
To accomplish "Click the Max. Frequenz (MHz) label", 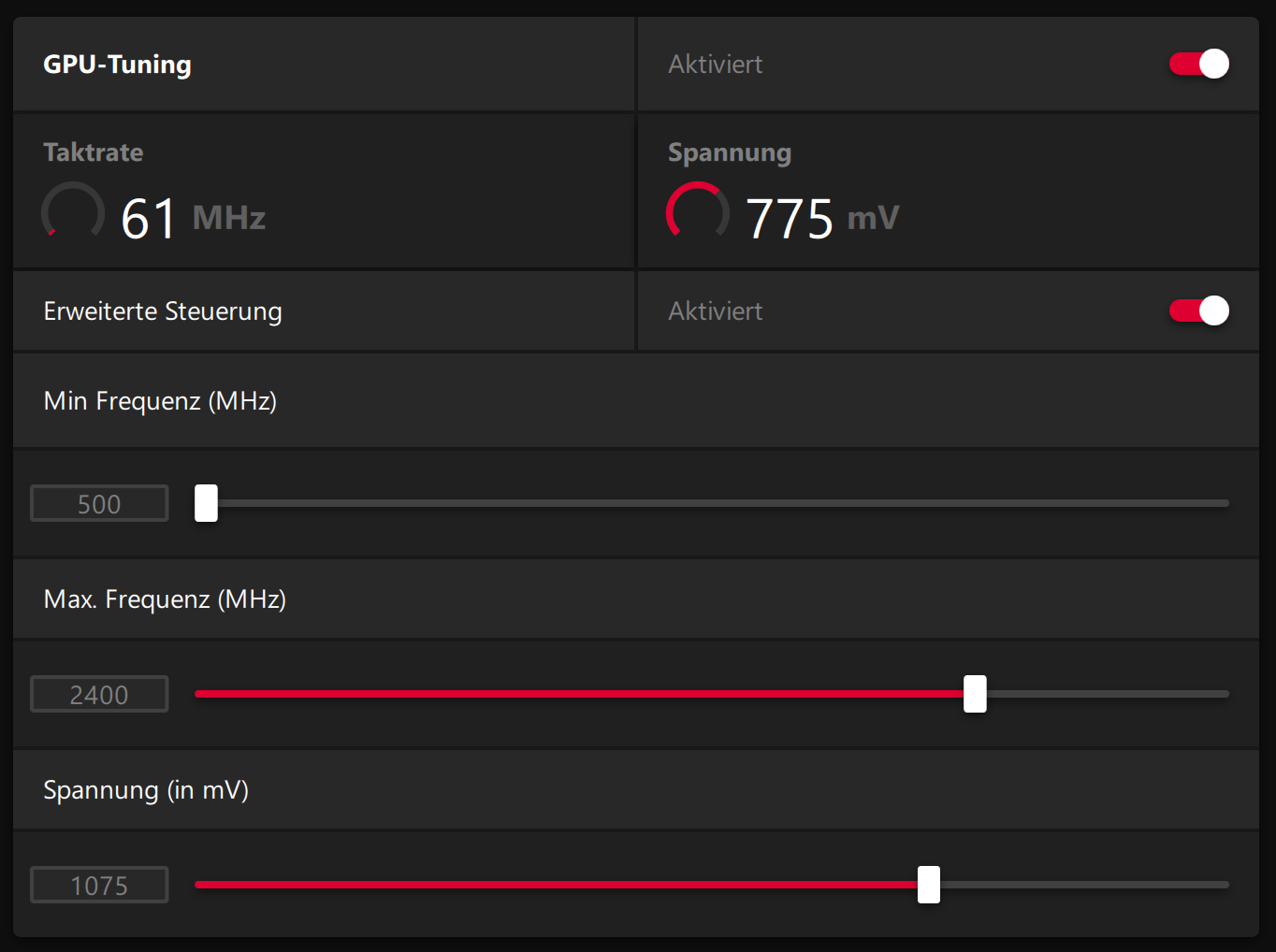I will coord(165,599).
